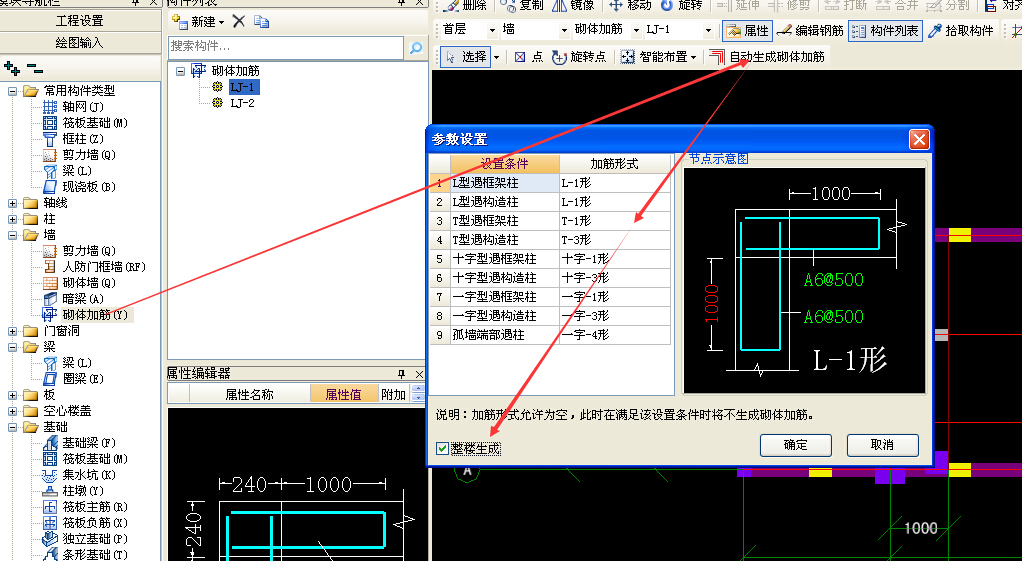Image resolution: width=1022 pixels, height=561 pixels.
Task: Click the 移动 move tool
Action: tap(630, 5)
